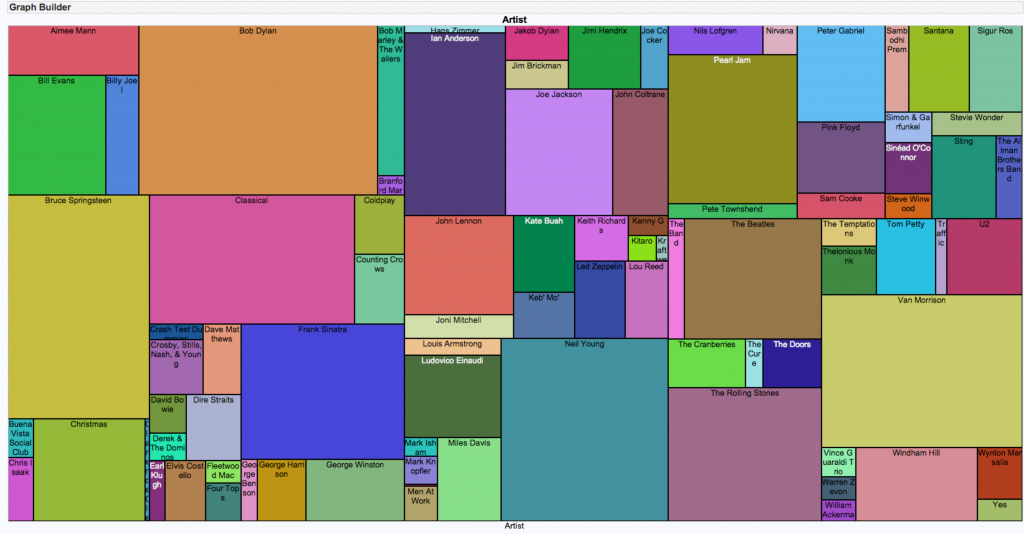The height and width of the screenshot is (534, 1024).
Task: Select the Bob Dylan treemap tile
Action: [258, 110]
